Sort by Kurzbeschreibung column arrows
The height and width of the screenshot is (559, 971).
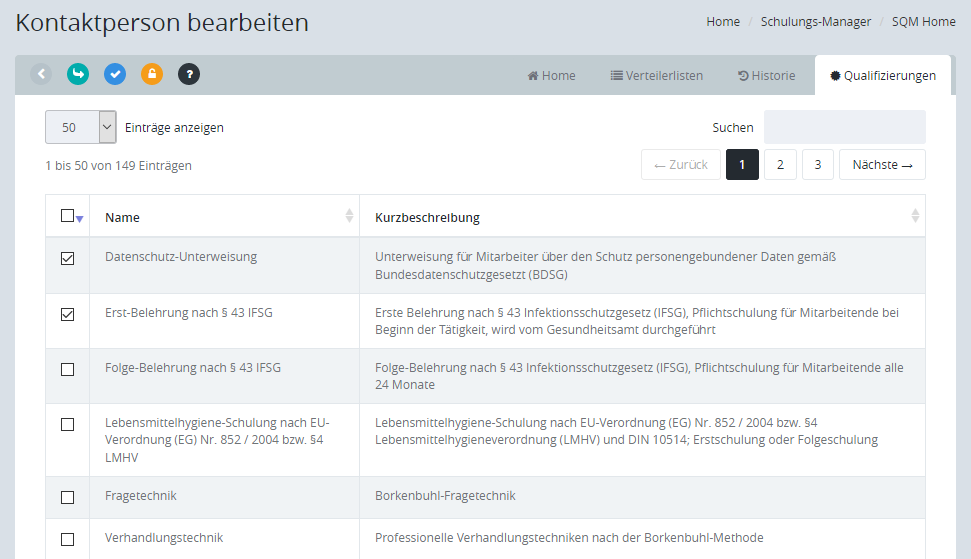pos(915,216)
